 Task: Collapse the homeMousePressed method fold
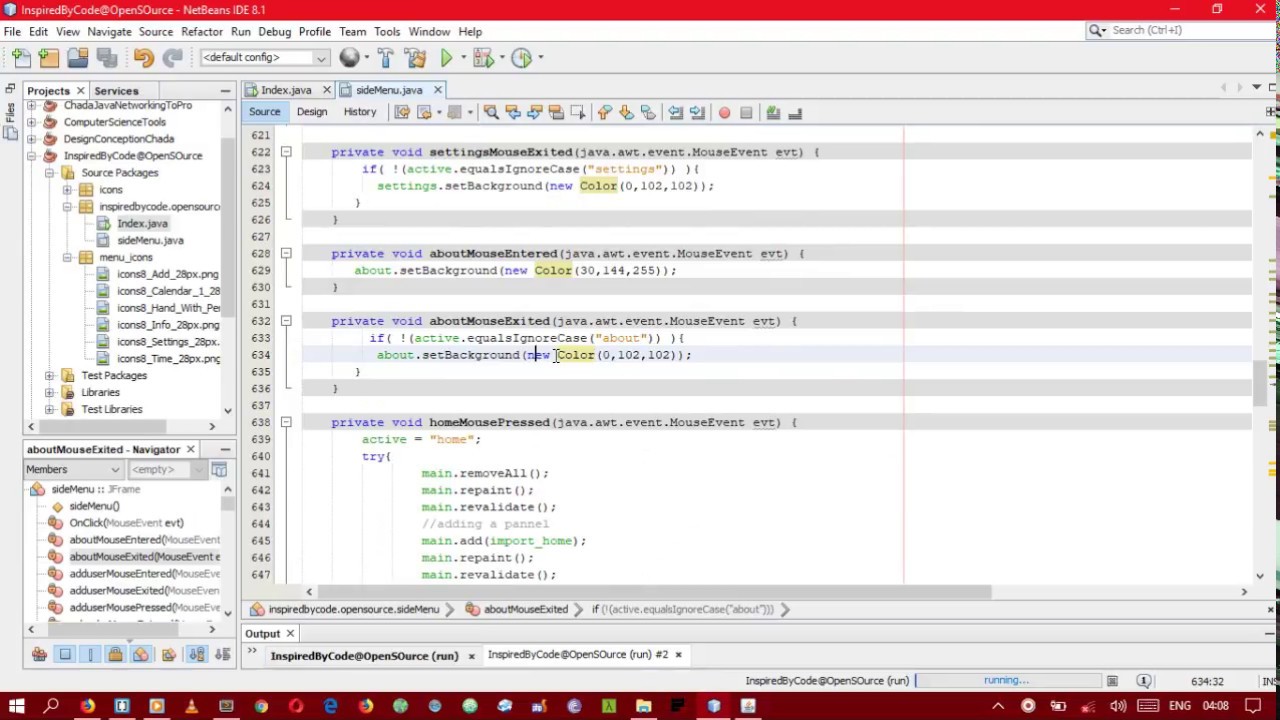point(286,422)
